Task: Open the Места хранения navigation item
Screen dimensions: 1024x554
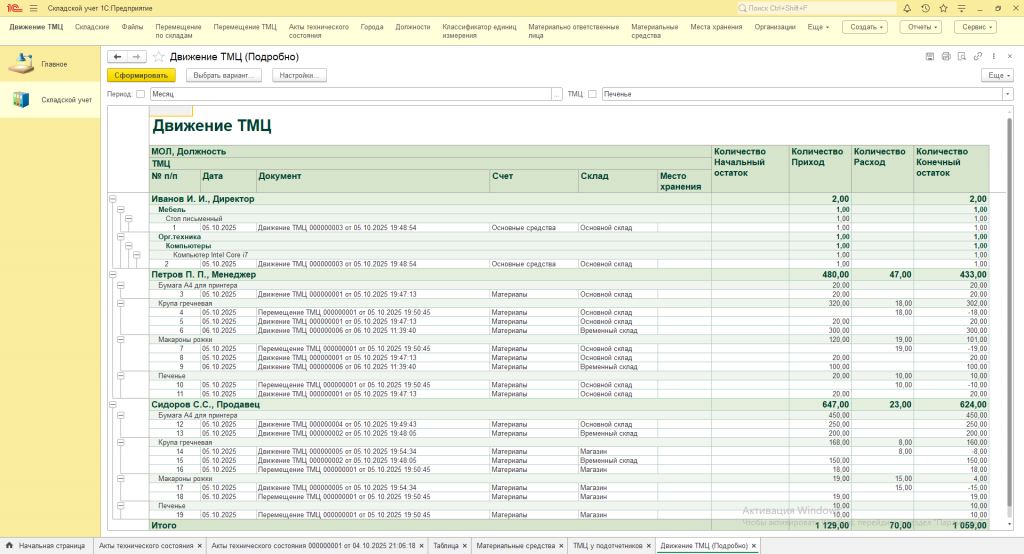Action: [x=716, y=27]
